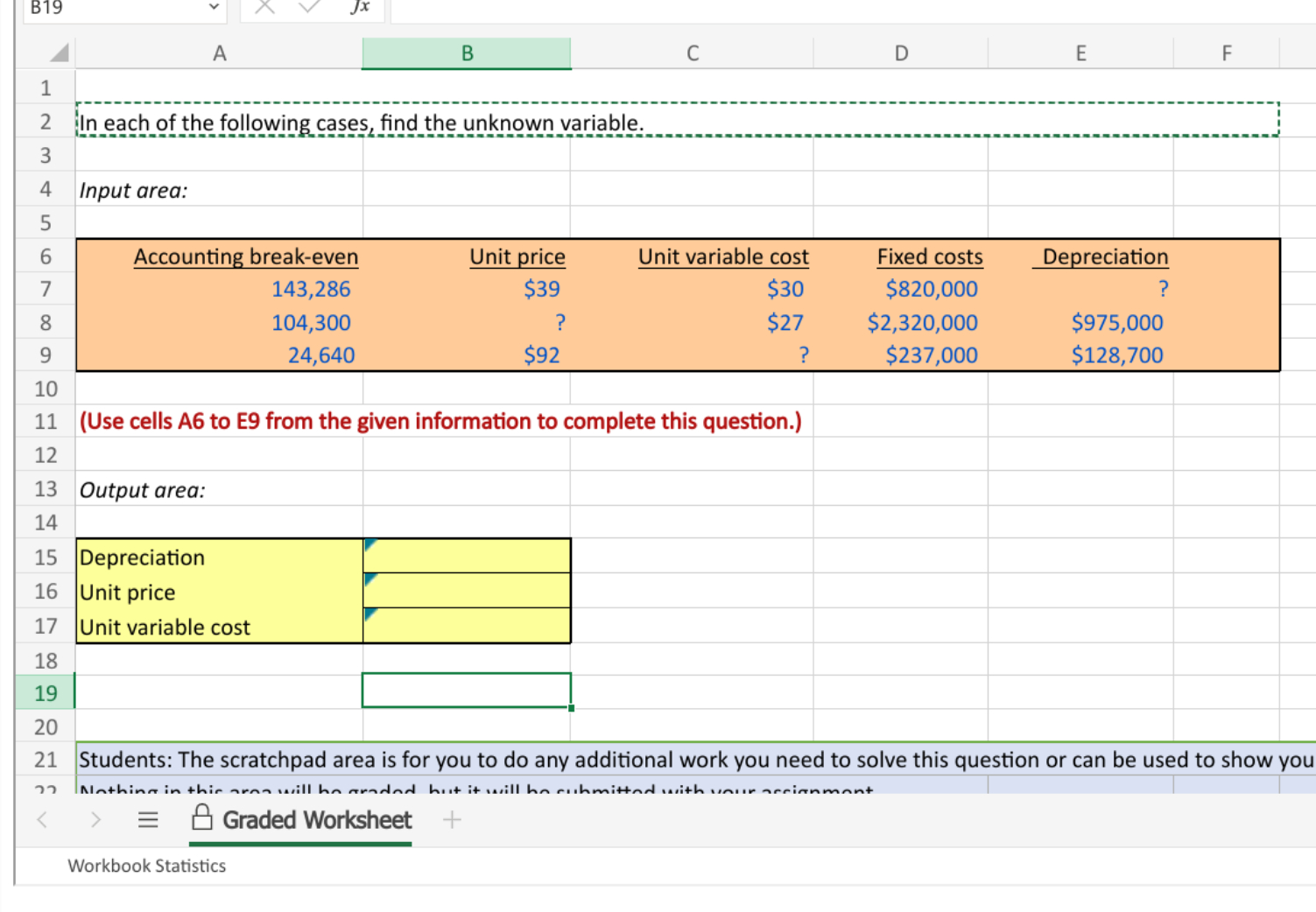Click the 'Unit price' label in row 16
The height and width of the screenshot is (912, 1316).
219,592
